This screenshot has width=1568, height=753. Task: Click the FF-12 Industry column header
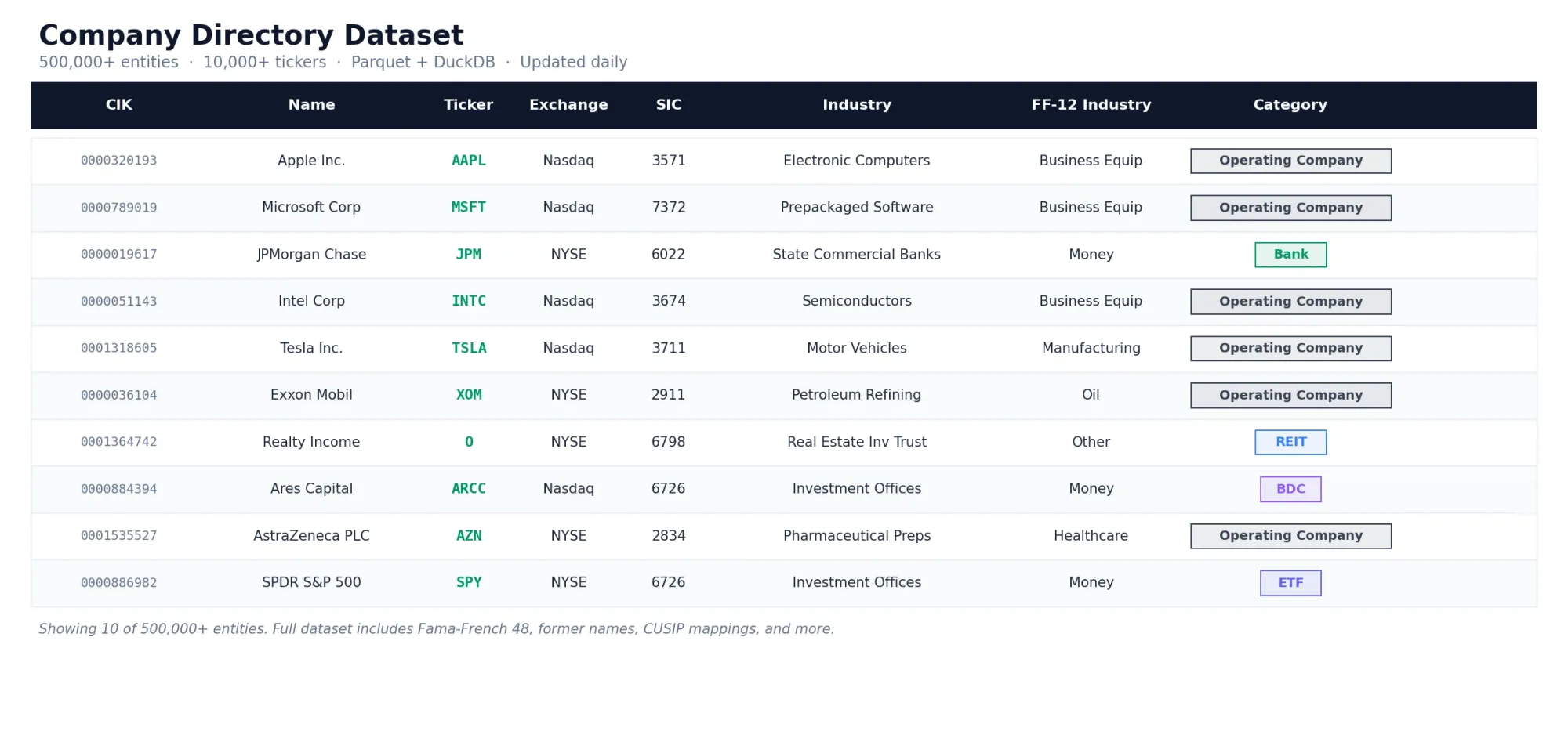pos(1091,104)
